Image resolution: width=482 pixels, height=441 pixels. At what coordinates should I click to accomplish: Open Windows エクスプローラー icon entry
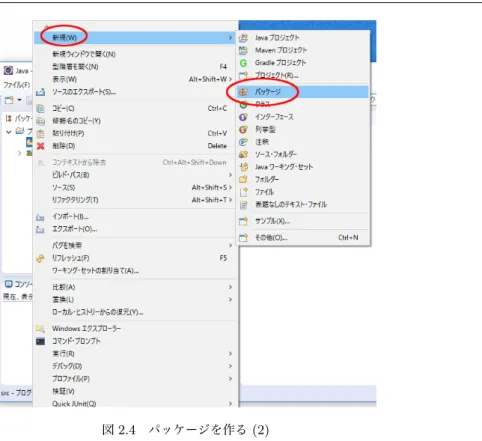[40, 329]
